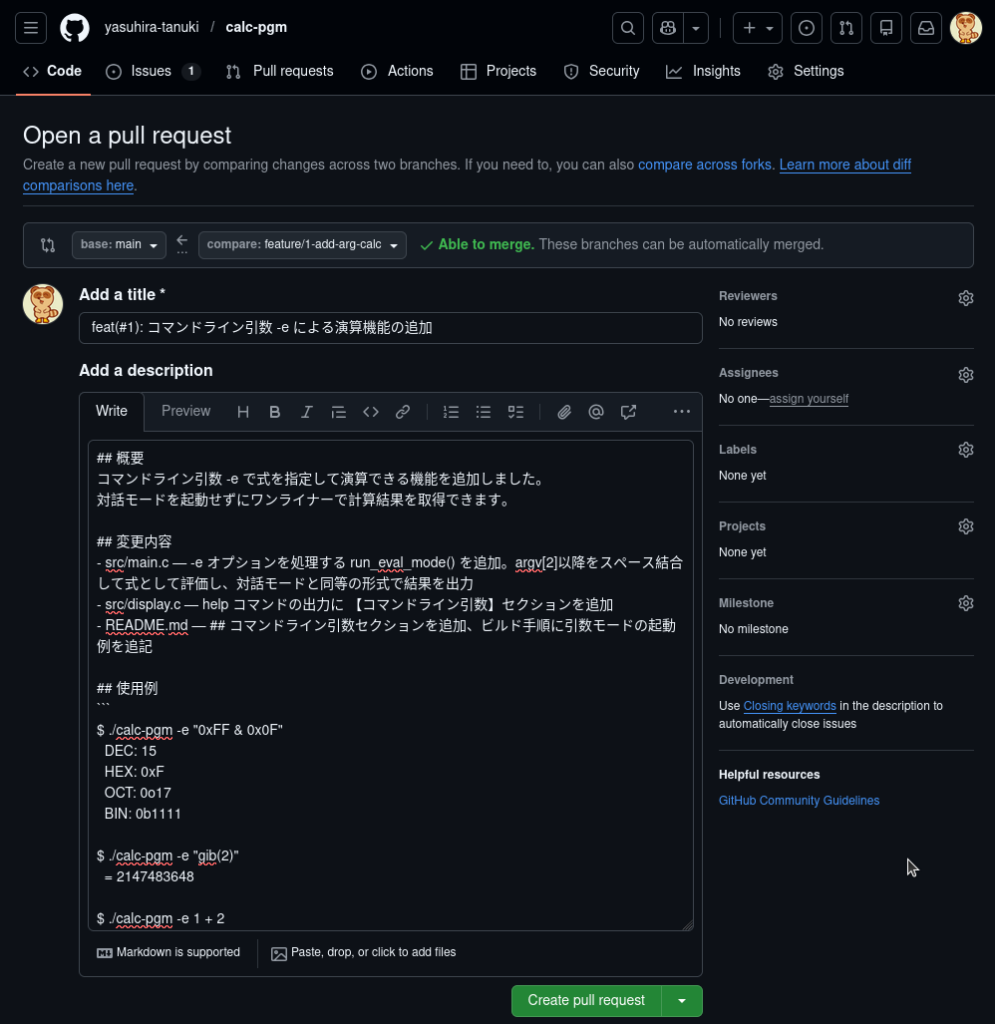Follow the assign yourself link
The height and width of the screenshot is (1024, 995).
pos(808,399)
